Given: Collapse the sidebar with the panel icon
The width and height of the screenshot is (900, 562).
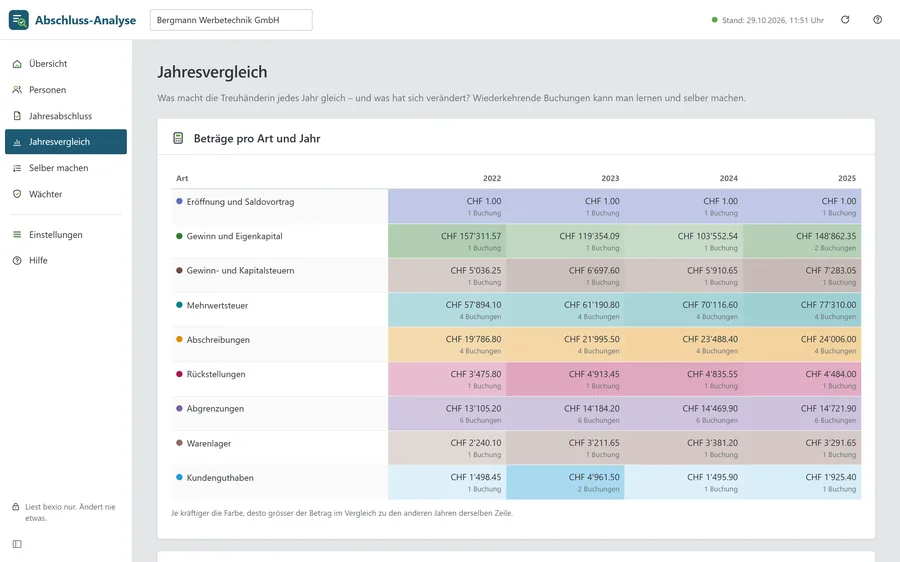Looking at the screenshot, I should pyautogui.click(x=17, y=544).
